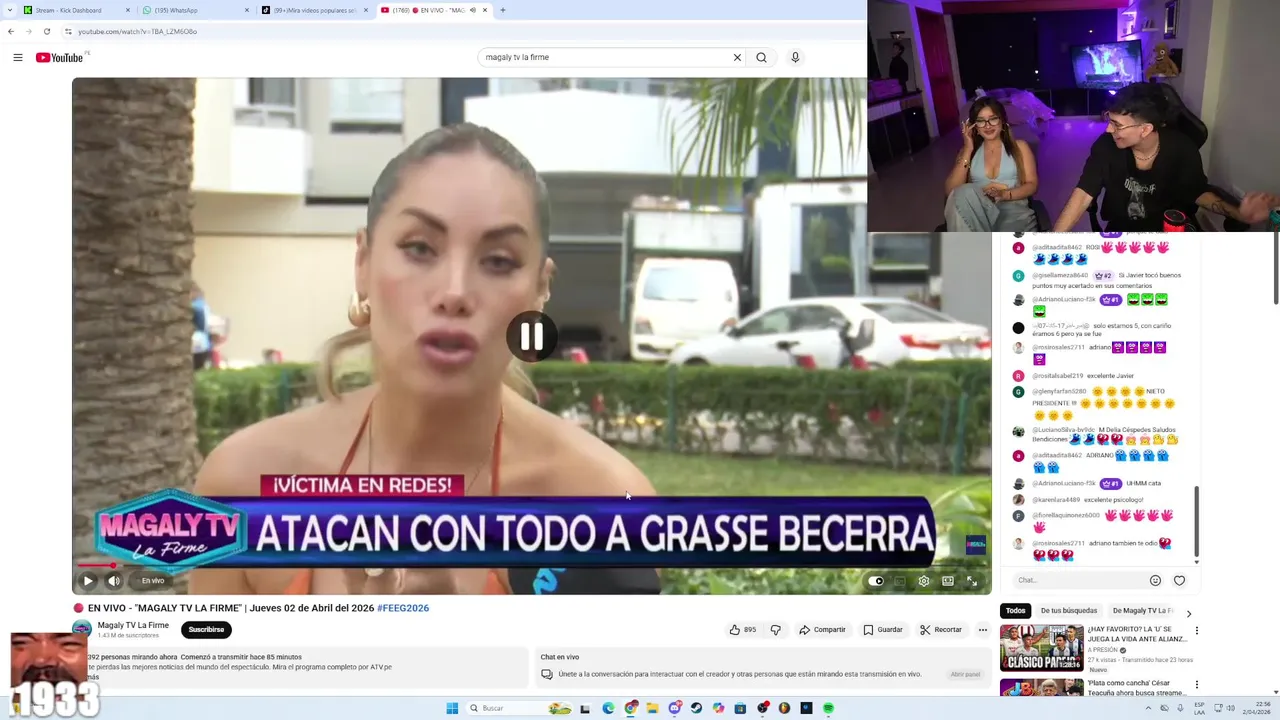Open options for 'Plata como cancha' video

1196,686
